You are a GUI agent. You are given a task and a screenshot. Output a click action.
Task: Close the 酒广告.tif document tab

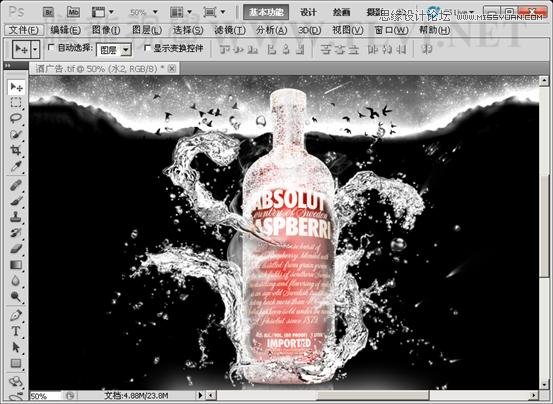click(x=172, y=68)
